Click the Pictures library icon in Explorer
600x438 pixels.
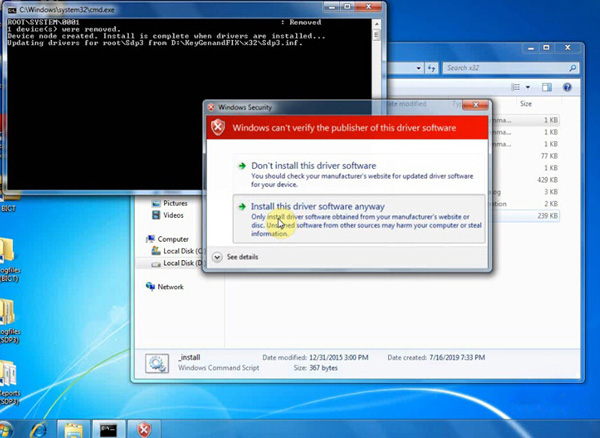[156, 203]
